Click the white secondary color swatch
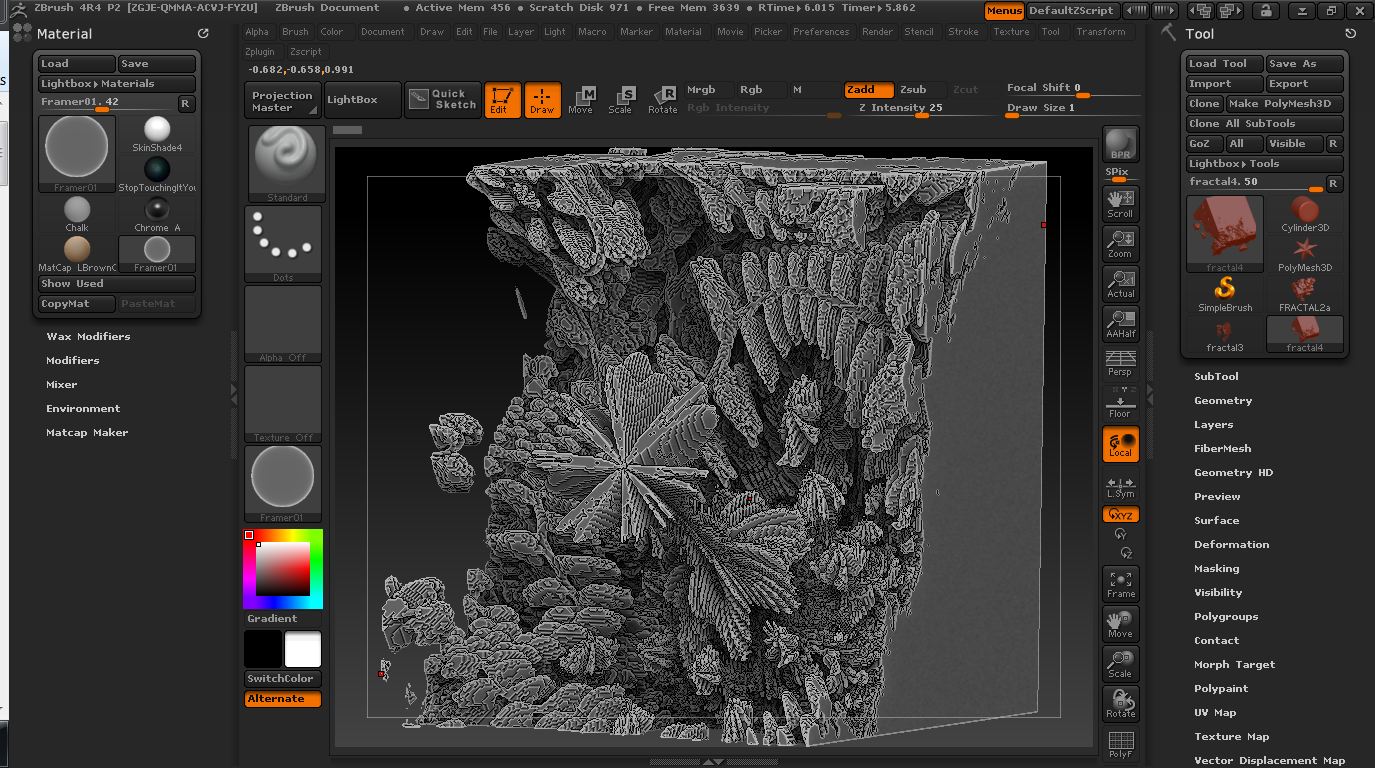 click(x=303, y=650)
